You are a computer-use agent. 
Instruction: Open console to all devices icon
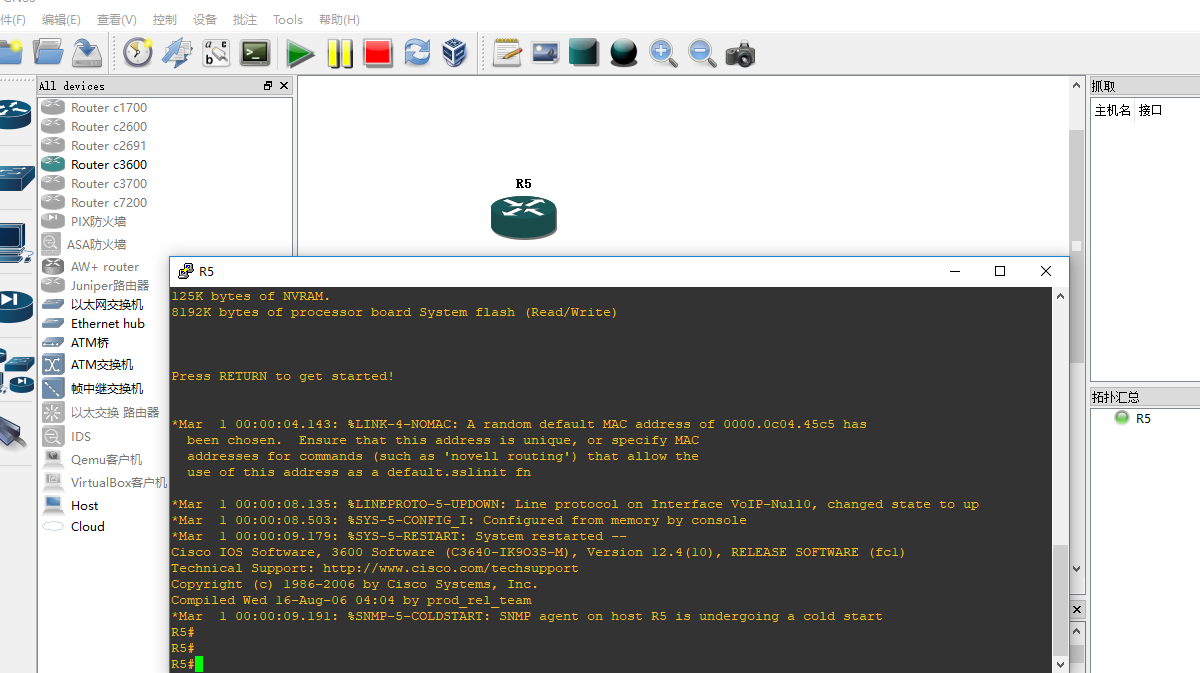click(255, 52)
